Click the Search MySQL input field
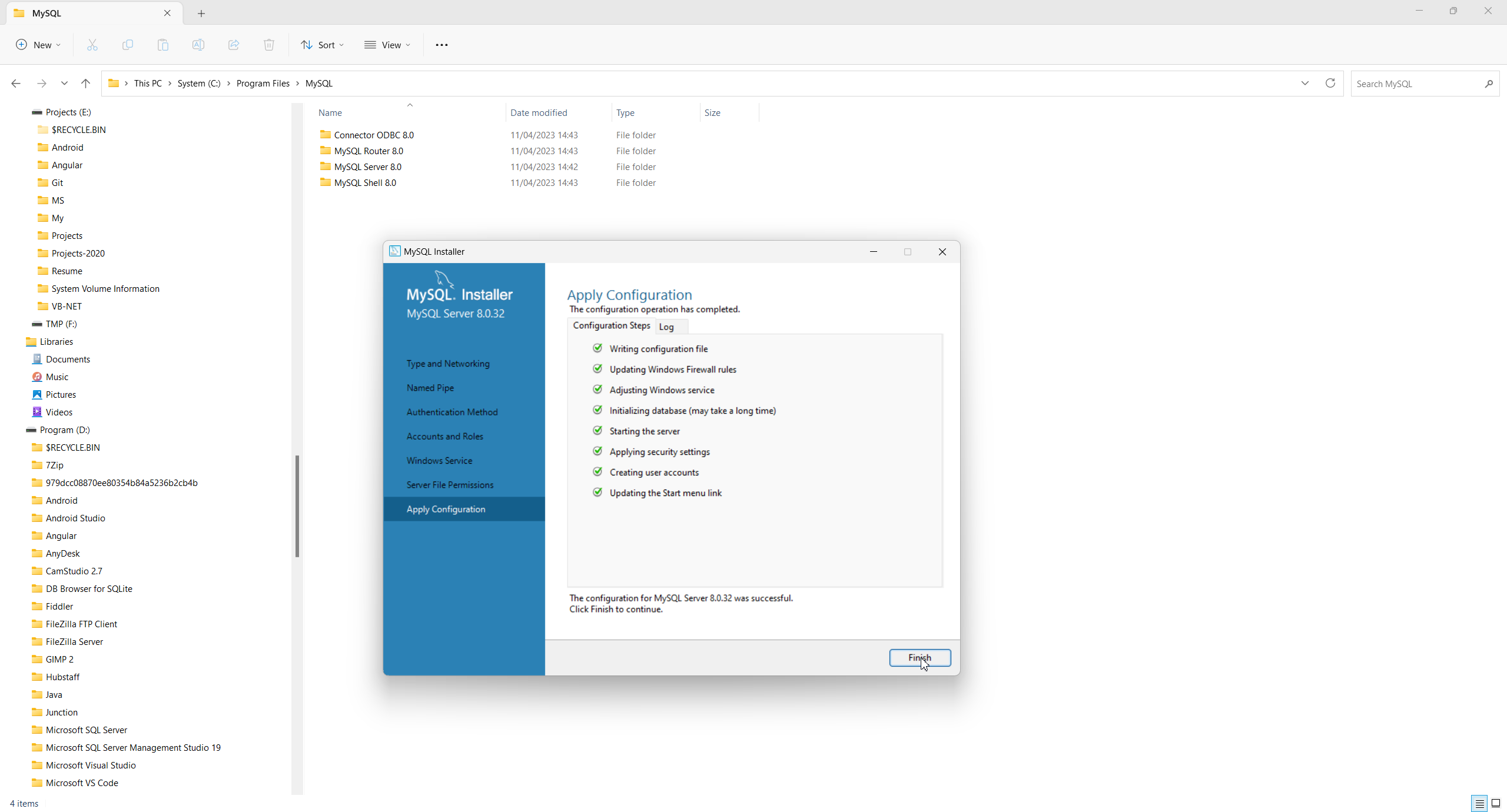This screenshot has height=812, width=1507. click(x=1418, y=84)
